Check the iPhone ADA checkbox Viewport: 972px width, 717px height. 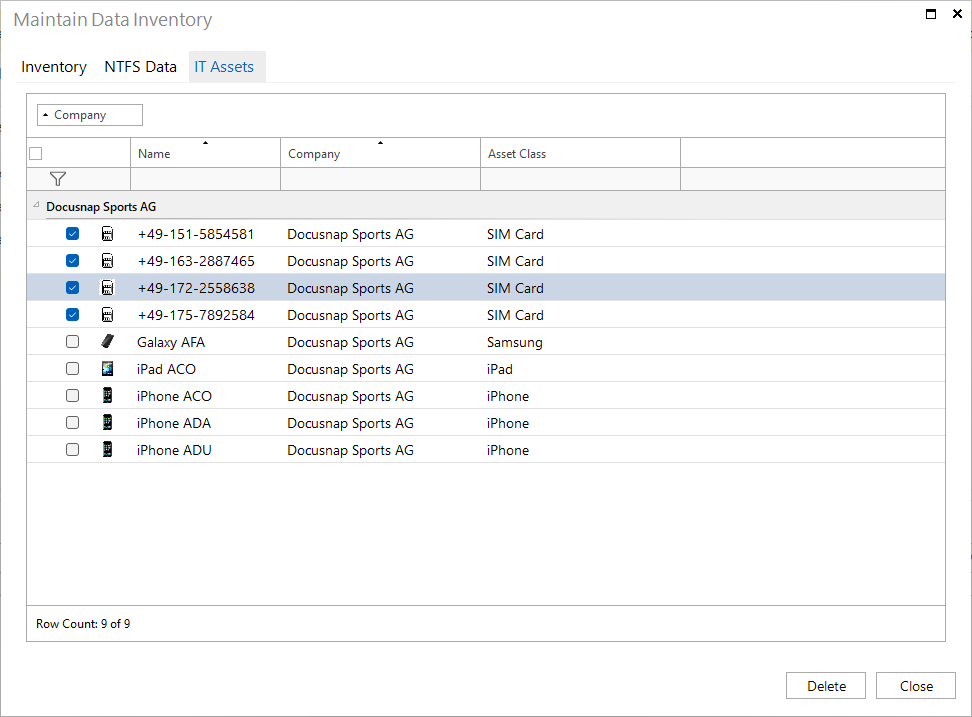(73, 423)
